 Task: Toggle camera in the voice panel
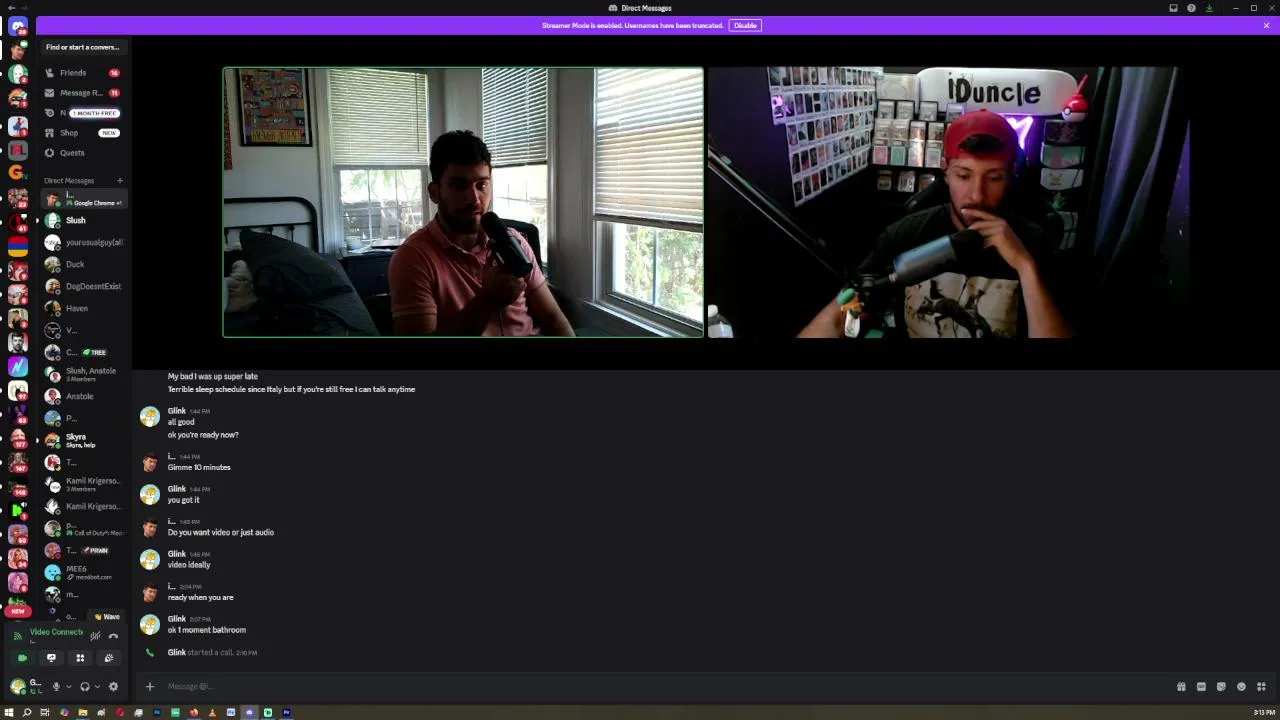coord(22,658)
